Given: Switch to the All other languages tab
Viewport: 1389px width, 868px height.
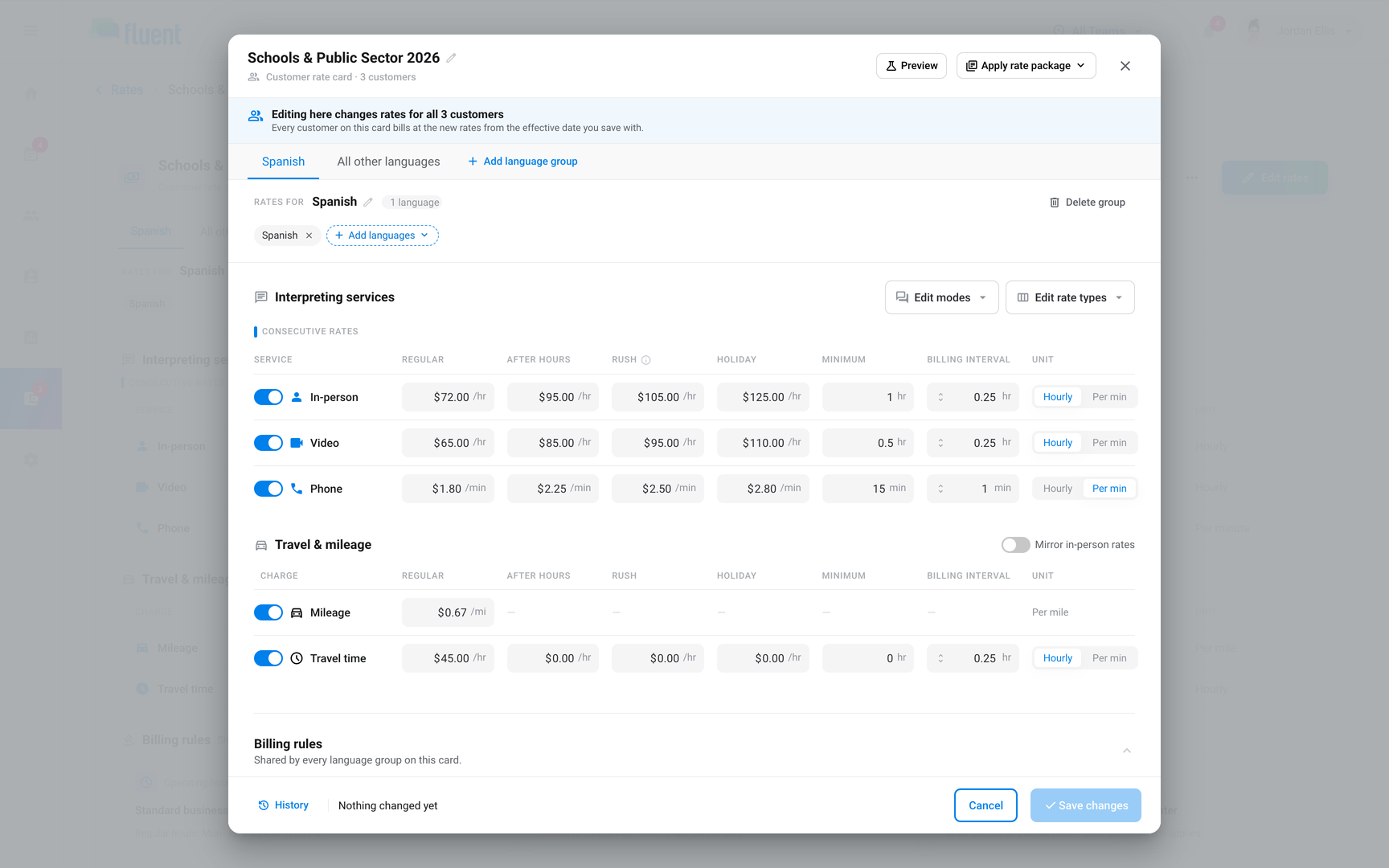Looking at the screenshot, I should pos(389,162).
